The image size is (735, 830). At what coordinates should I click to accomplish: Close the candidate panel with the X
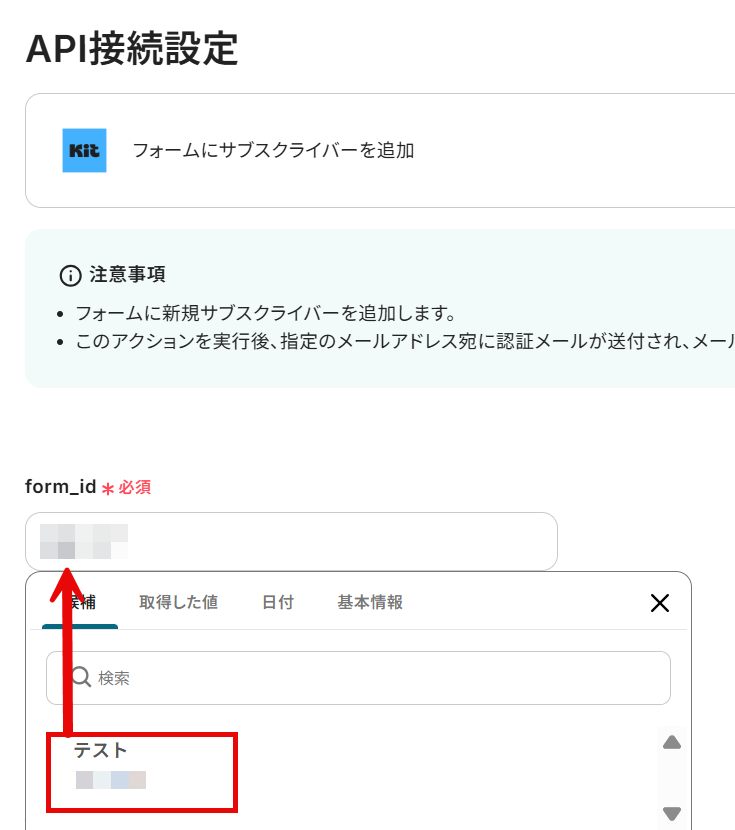tap(659, 603)
